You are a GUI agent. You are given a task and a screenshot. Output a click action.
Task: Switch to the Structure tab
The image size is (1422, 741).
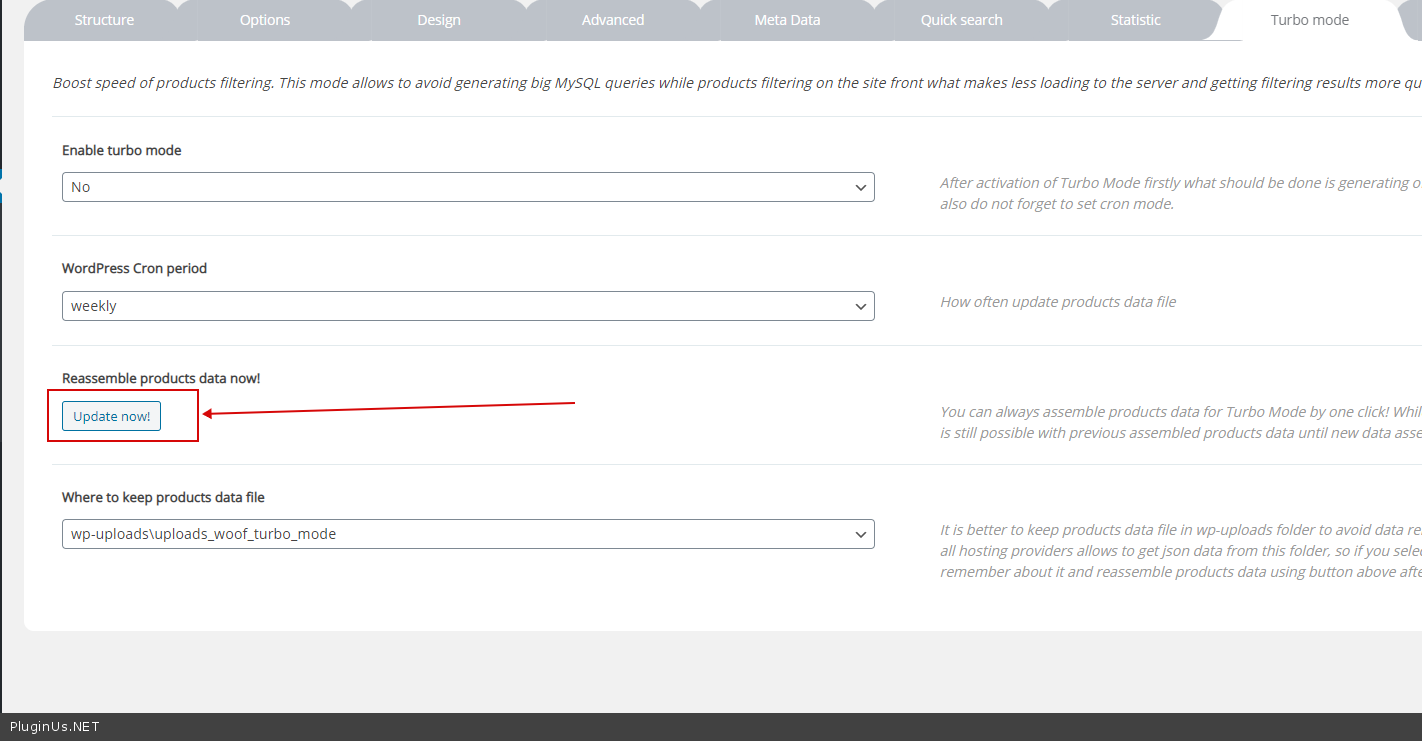click(x=104, y=20)
